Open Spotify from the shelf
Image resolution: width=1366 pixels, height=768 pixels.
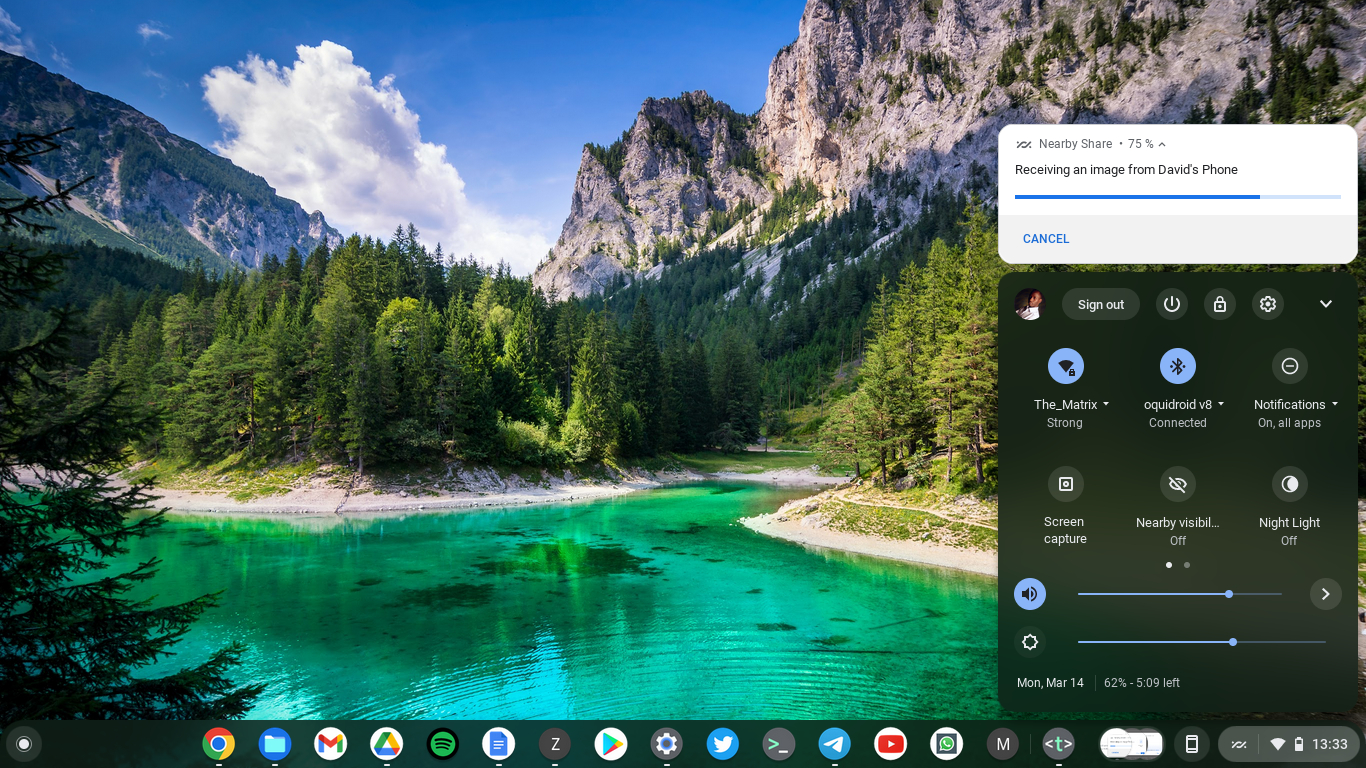click(443, 744)
